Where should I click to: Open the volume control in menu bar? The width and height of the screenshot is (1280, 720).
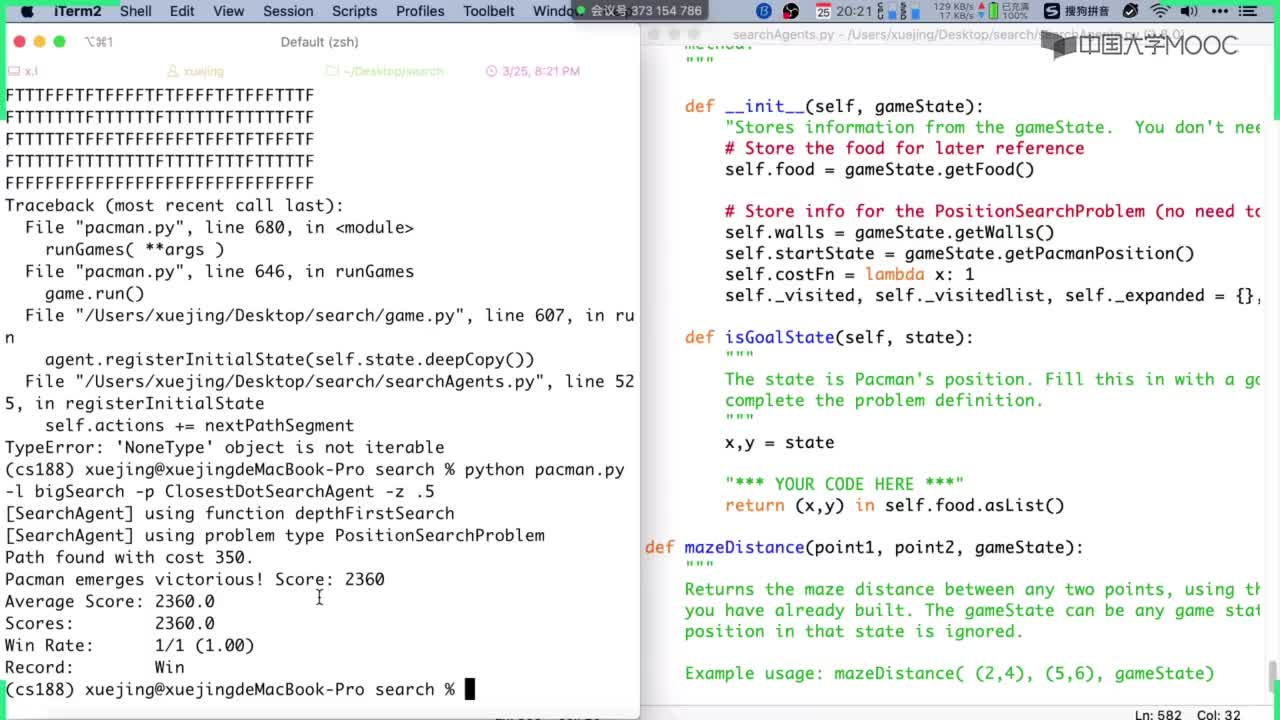coord(1190,11)
